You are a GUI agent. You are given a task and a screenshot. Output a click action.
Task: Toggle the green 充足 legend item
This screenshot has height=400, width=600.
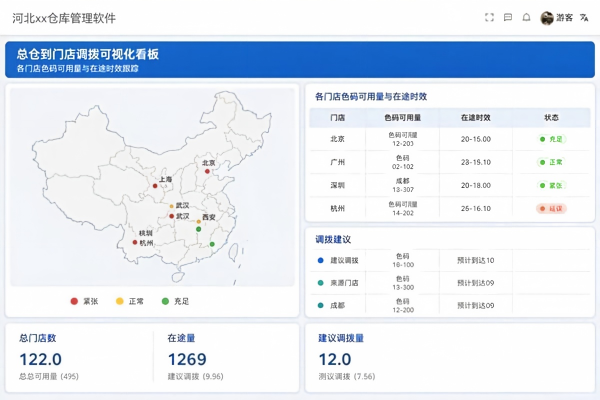coord(175,301)
